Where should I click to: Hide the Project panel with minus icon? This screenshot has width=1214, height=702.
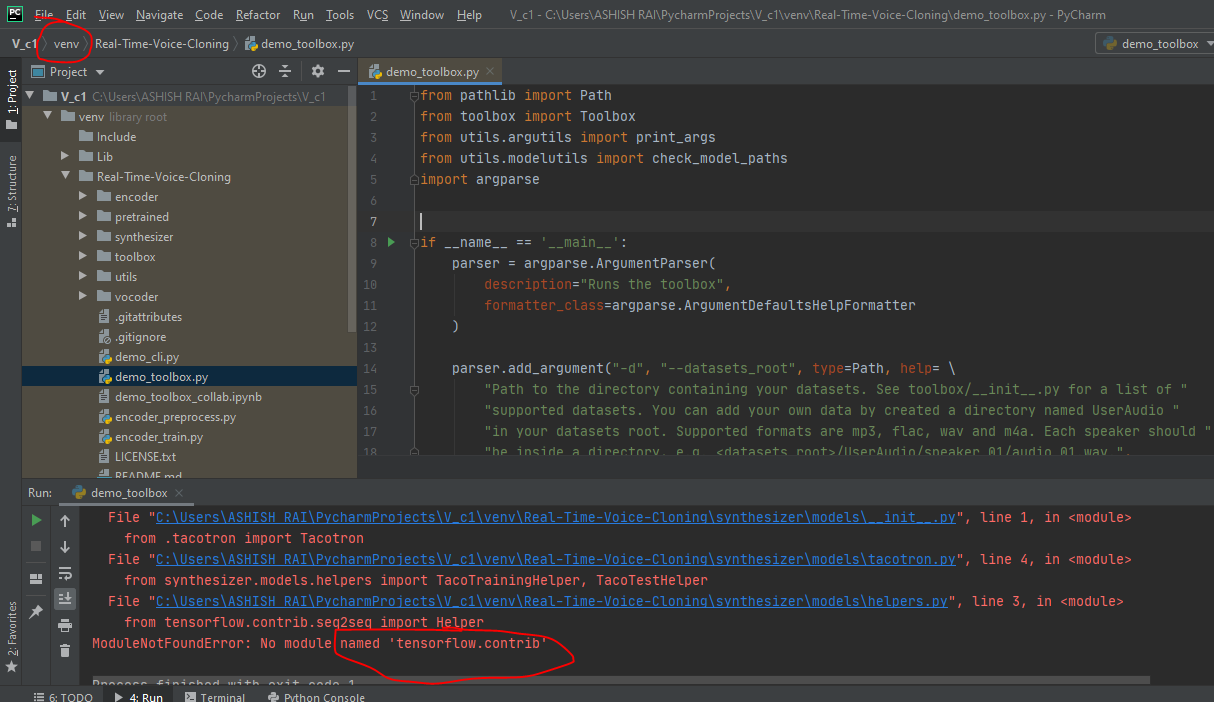tap(343, 71)
